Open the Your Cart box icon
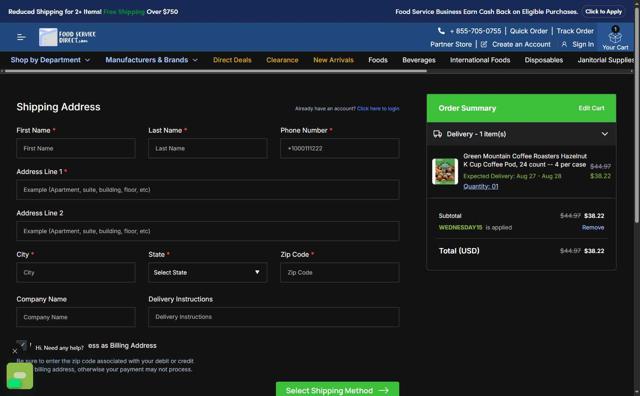 [615, 37]
